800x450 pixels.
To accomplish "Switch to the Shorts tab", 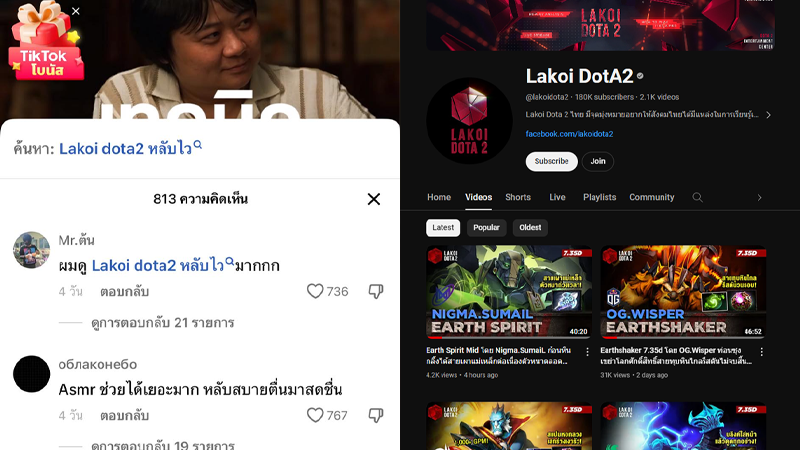I will click(x=518, y=197).
